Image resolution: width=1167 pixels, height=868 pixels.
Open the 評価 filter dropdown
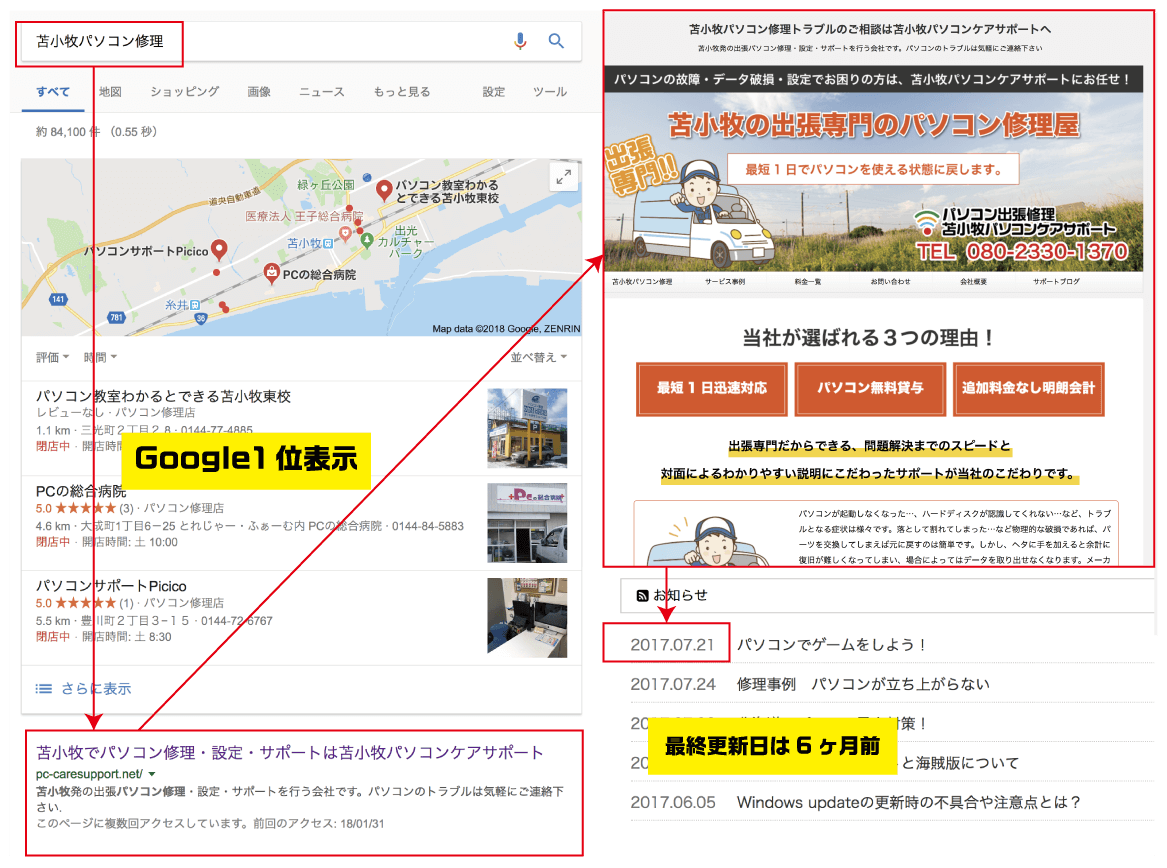point(52,357)
